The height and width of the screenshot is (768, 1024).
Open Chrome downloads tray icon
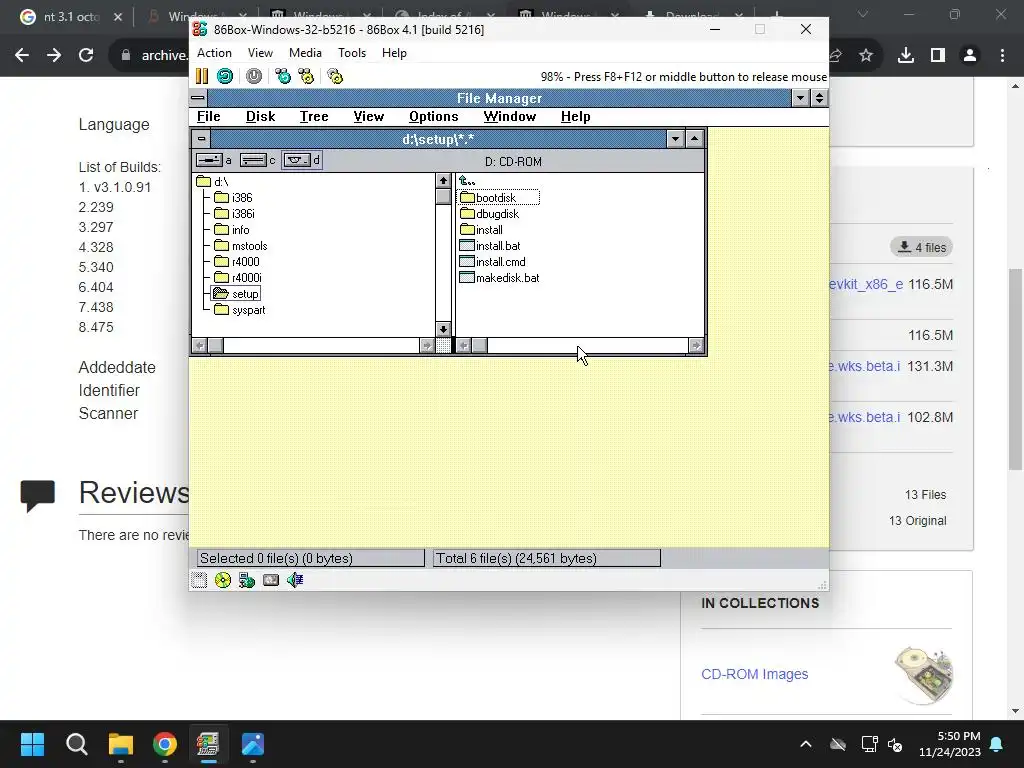click(x=905, y=56)
